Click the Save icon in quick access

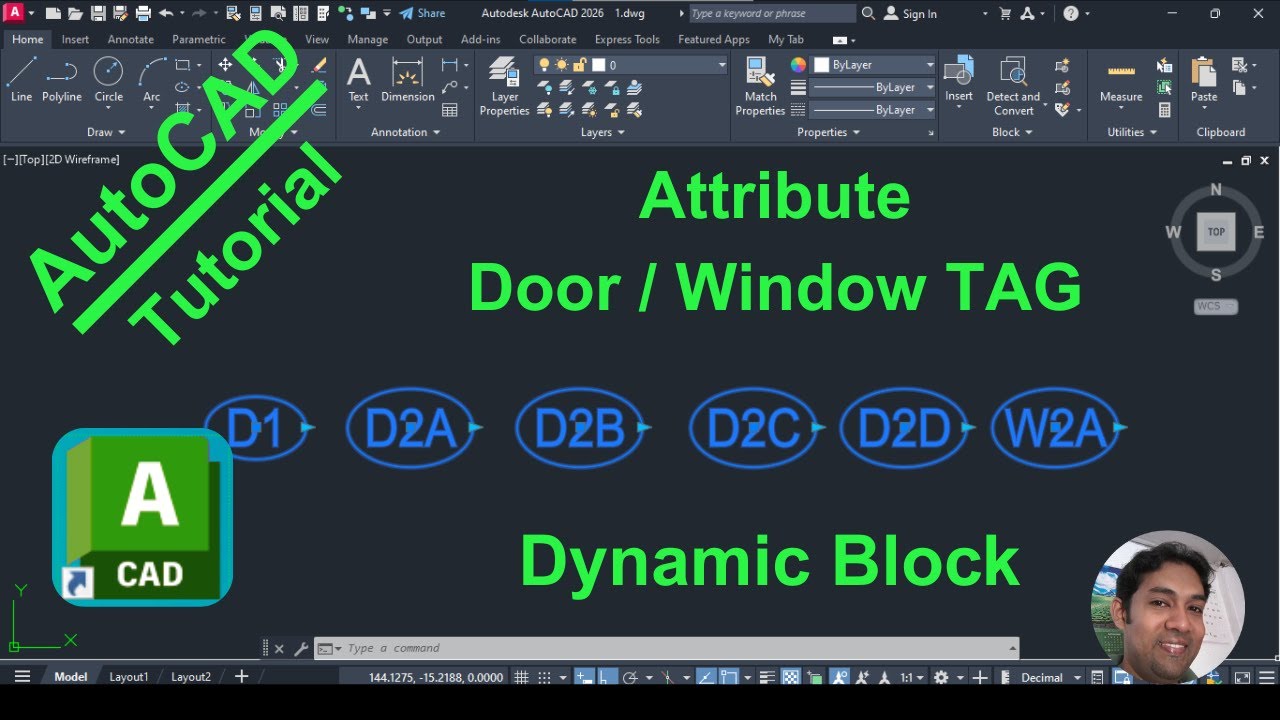[x=97, y=13]
